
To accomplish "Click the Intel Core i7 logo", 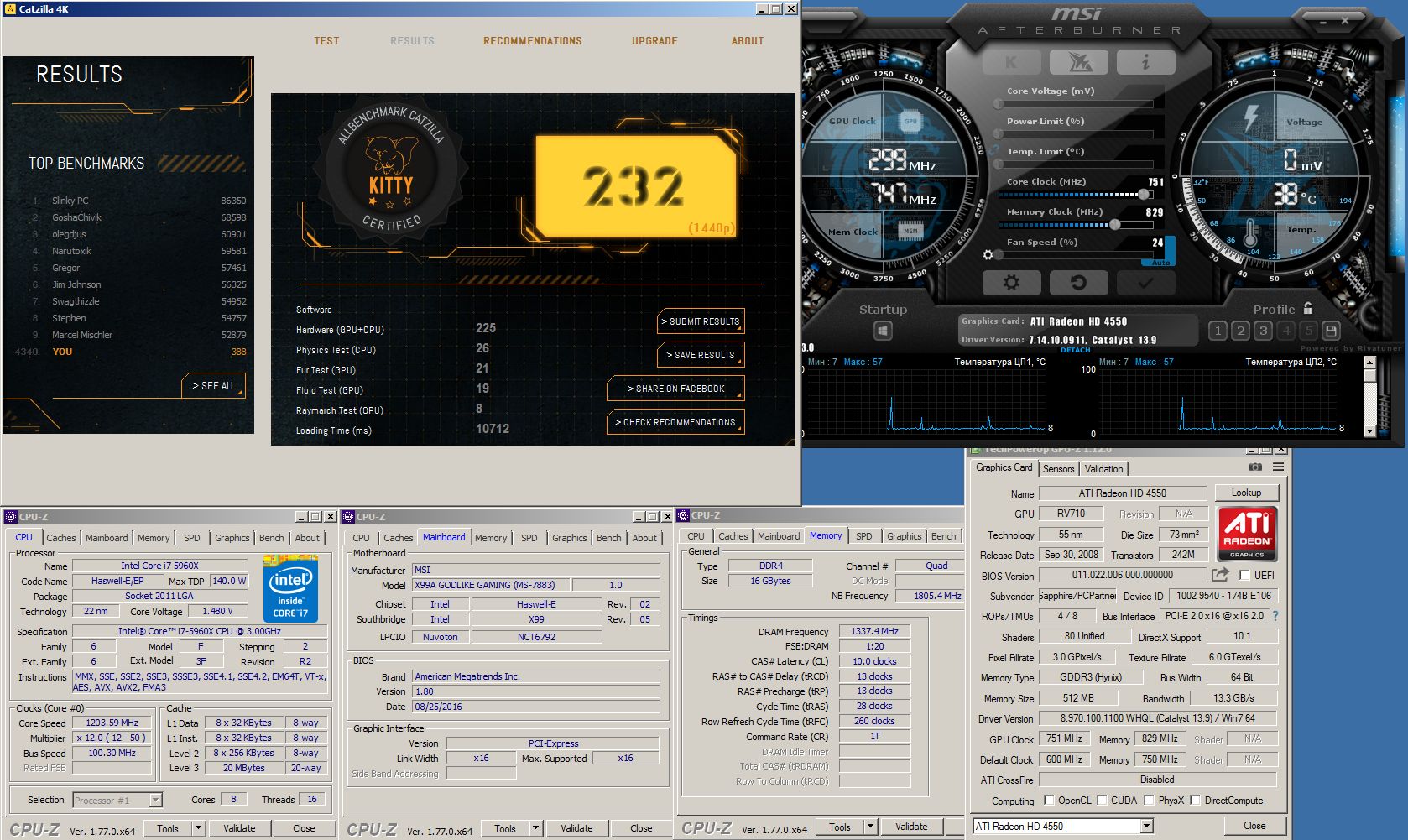I will pos(290,588).
